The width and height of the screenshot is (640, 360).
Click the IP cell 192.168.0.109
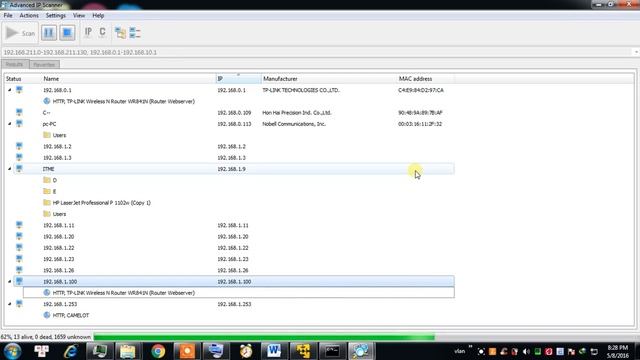pos(234,113)
